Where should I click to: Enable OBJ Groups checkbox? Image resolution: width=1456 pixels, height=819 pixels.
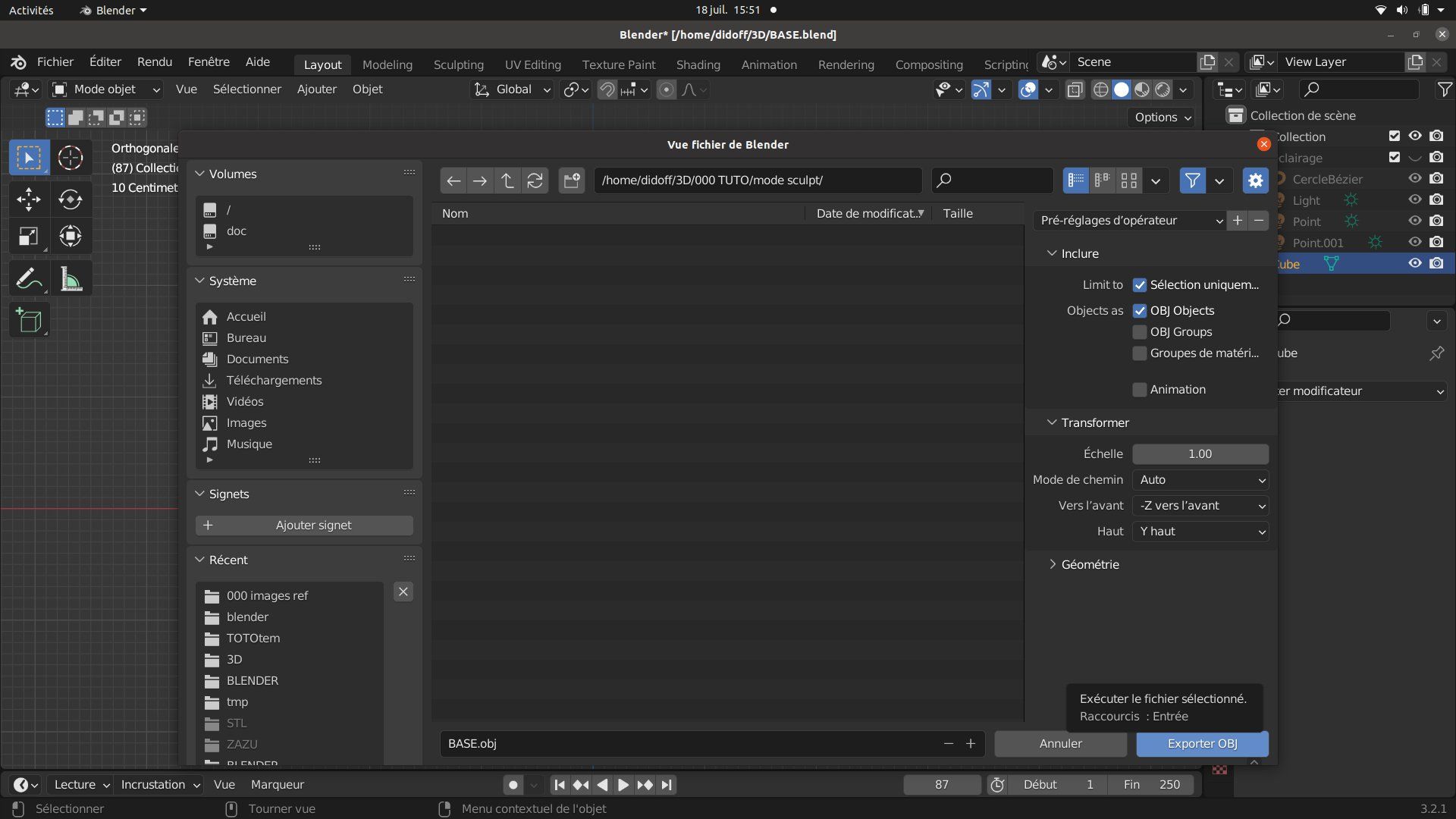click(x=1139, y=332)
